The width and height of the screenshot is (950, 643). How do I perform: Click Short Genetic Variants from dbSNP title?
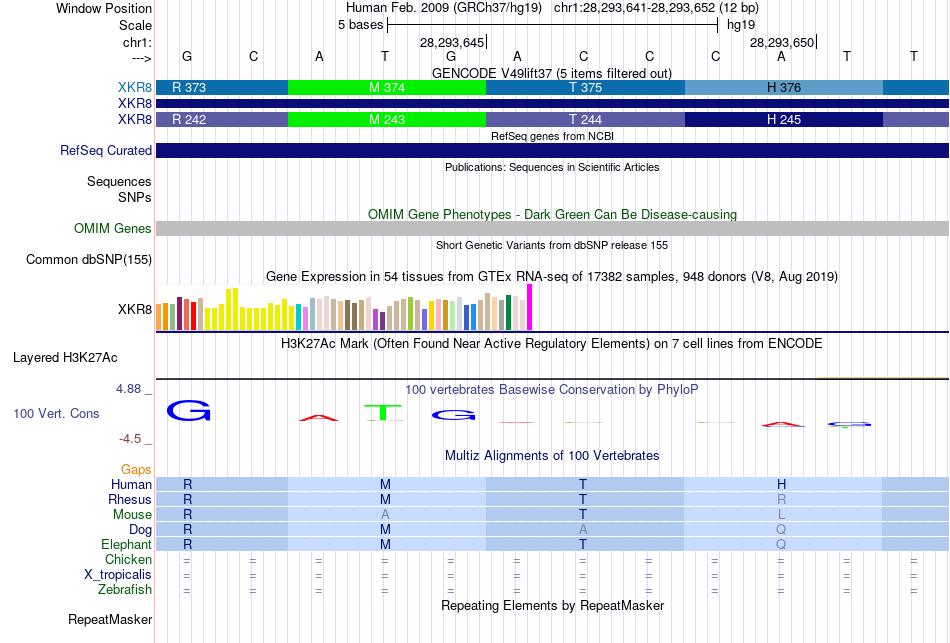(x=552, y=245)
